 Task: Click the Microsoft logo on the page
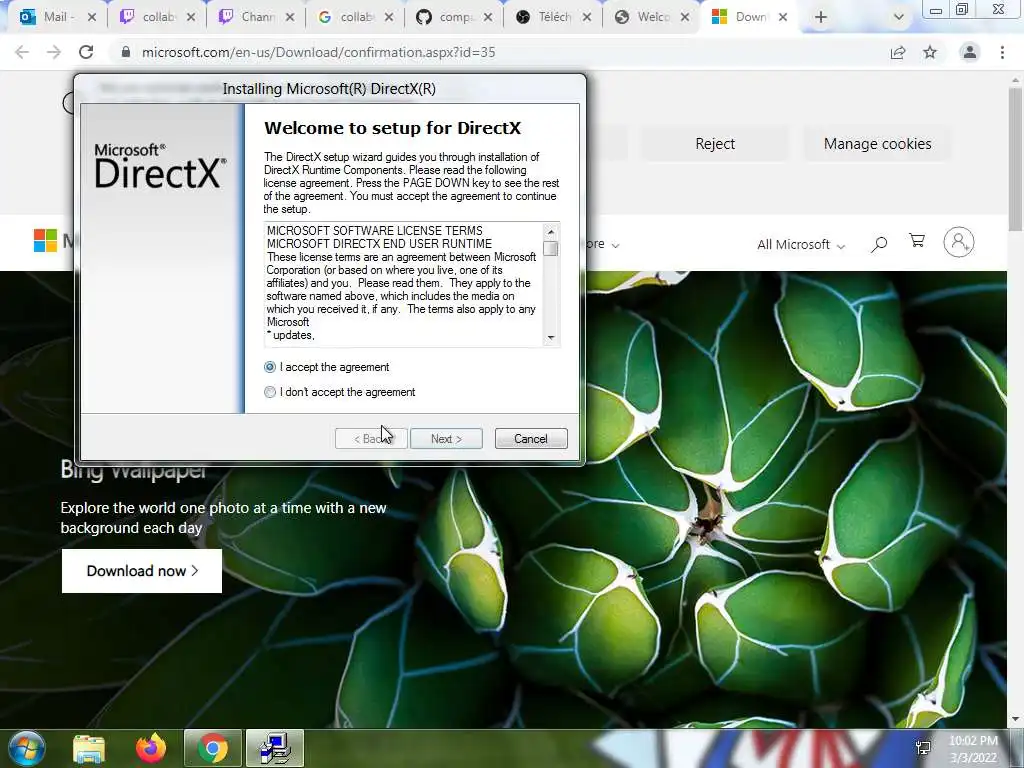click(x=46, y=240)
